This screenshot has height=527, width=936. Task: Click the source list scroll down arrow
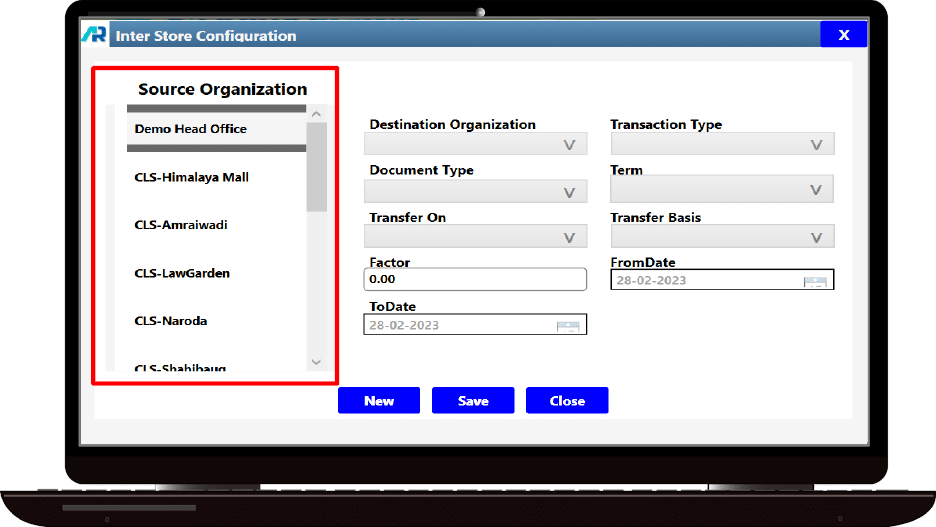point(316,362)
